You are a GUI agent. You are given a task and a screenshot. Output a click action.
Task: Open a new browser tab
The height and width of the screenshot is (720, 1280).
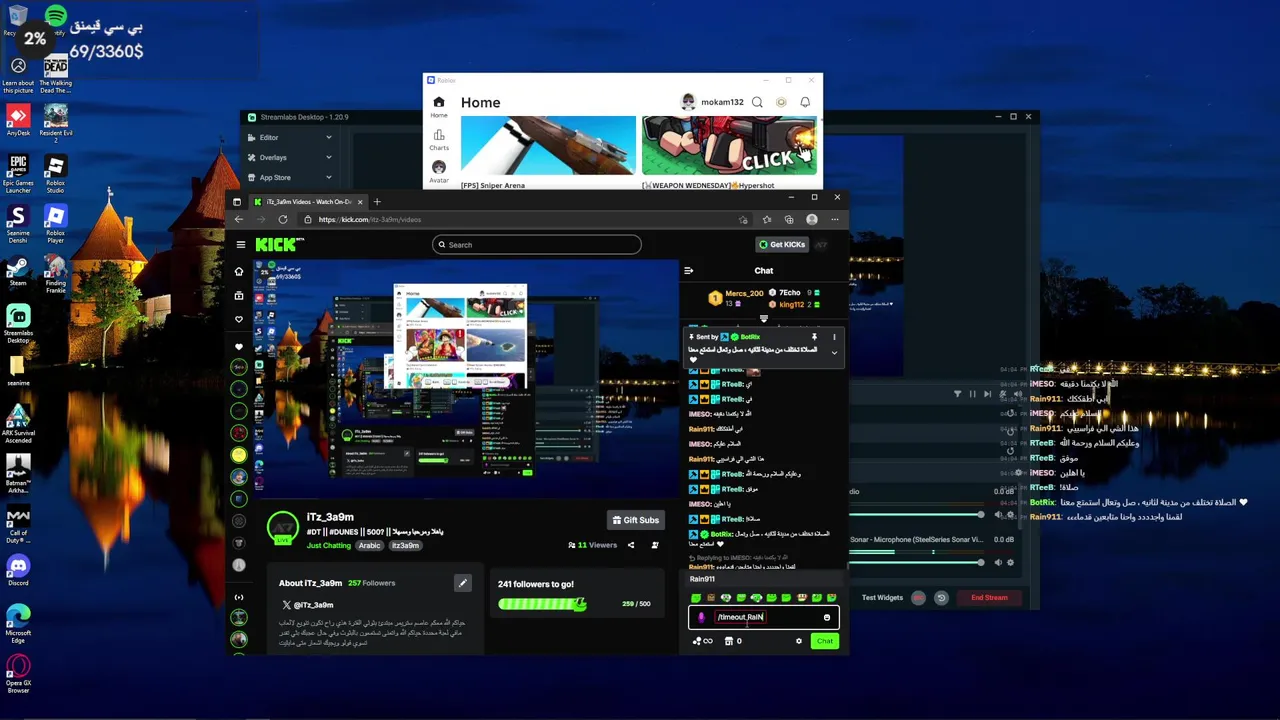(377, 201)
